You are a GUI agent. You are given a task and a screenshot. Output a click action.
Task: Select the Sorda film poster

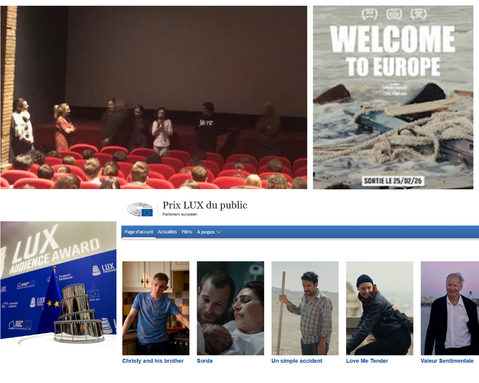pos(230,308)
